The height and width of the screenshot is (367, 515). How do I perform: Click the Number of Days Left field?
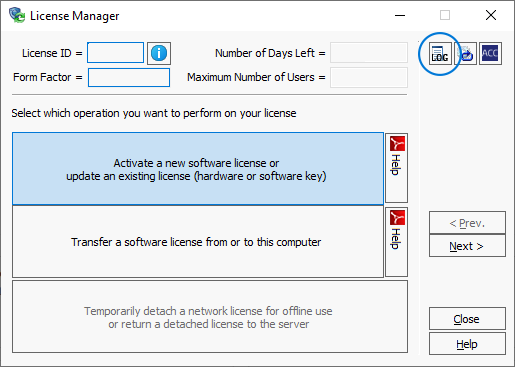tap(369, 53)
